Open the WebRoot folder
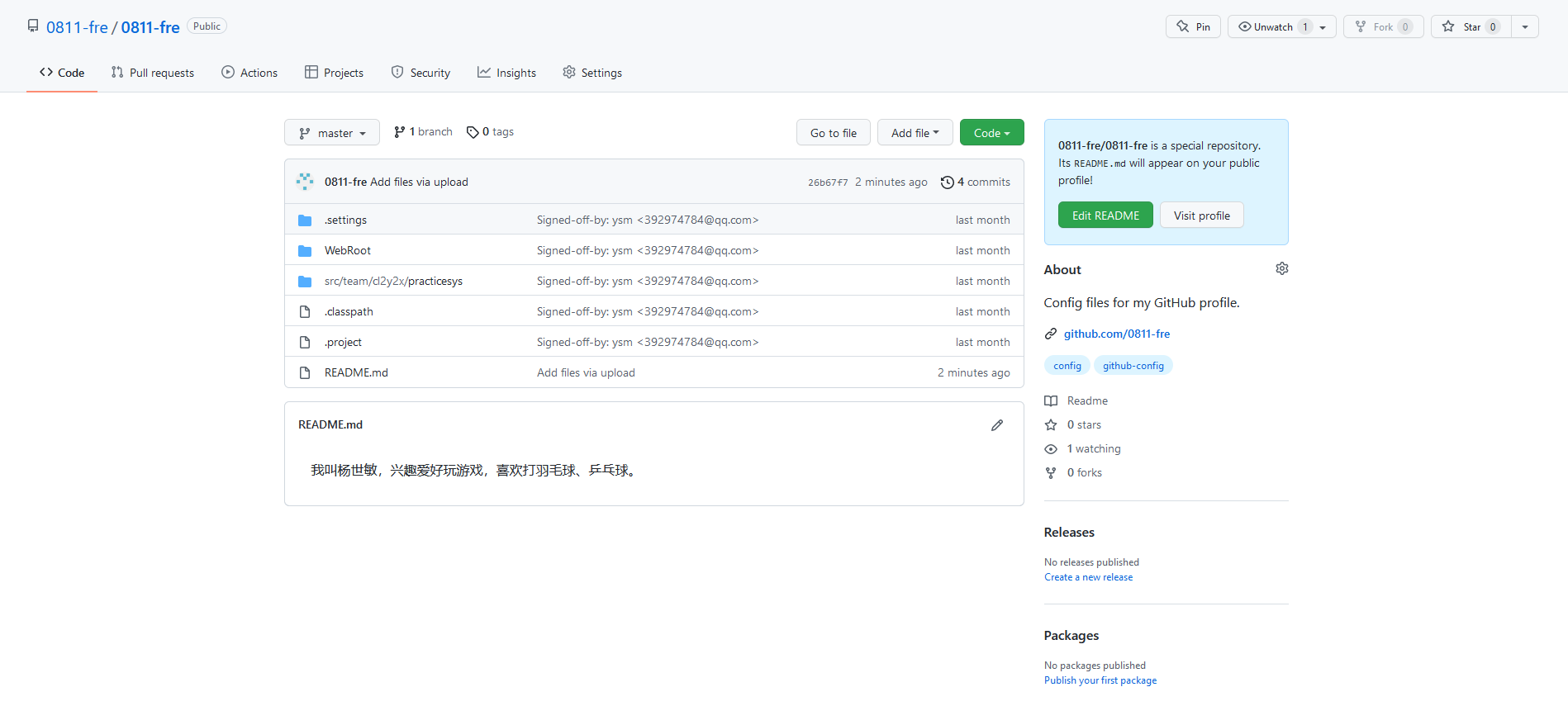Viewport: 1568px width, 706px height. click(x=348, y=251)
